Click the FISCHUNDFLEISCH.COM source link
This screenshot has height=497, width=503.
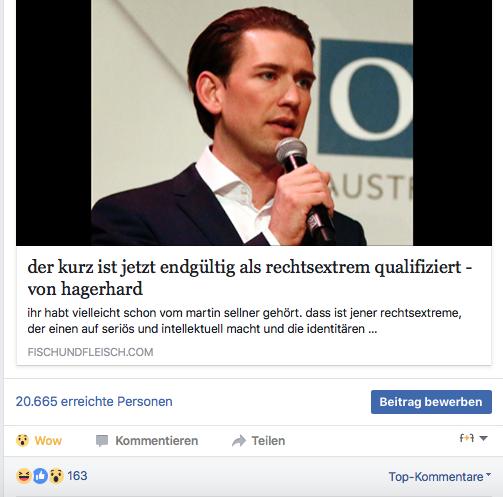[x=90, y=352]
